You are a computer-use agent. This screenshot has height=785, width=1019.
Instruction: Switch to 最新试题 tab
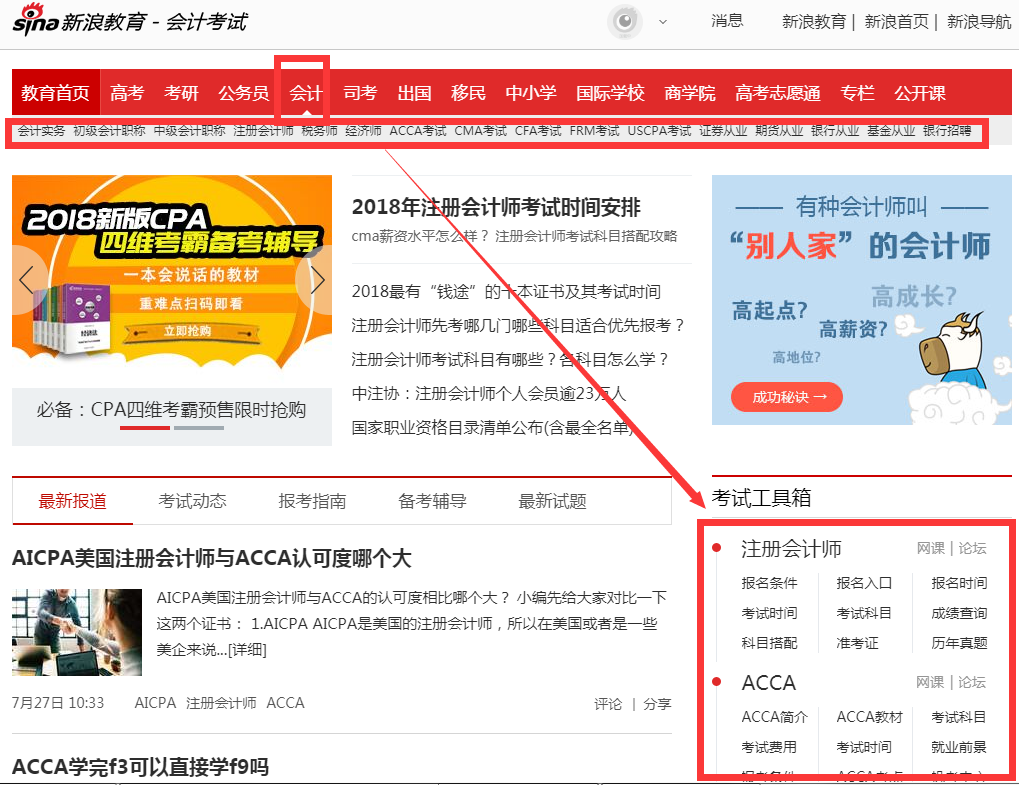click(x=552, y=501)
